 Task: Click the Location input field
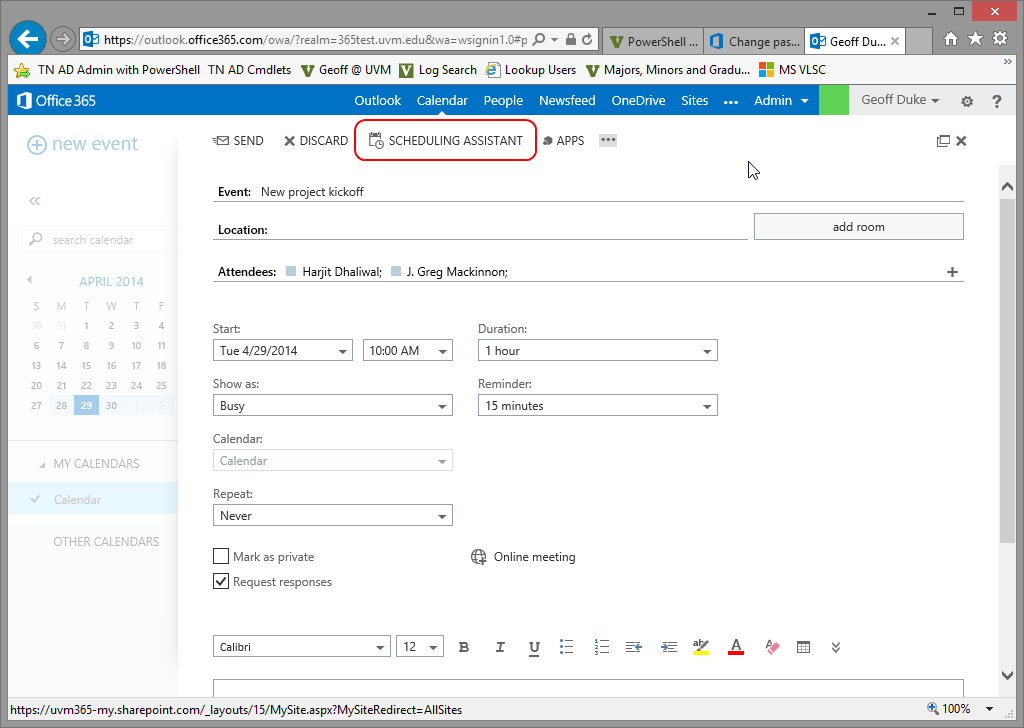coord(508,229)
